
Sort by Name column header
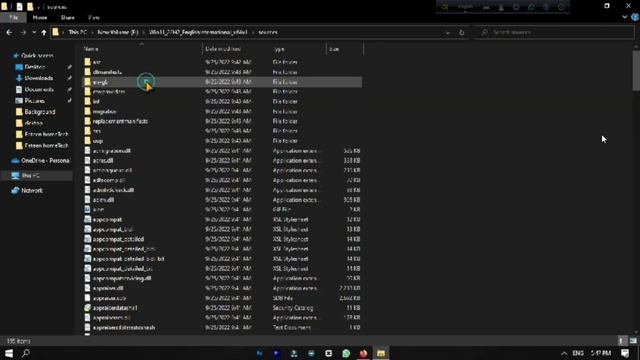click(141, 49)
